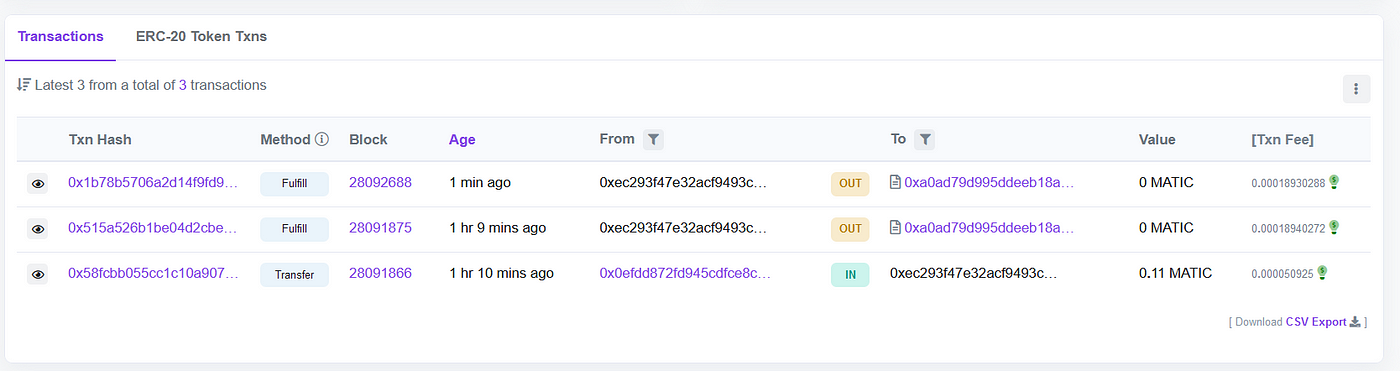Click the Age column header toggle
1400x371 pixels.
[462, 140]
